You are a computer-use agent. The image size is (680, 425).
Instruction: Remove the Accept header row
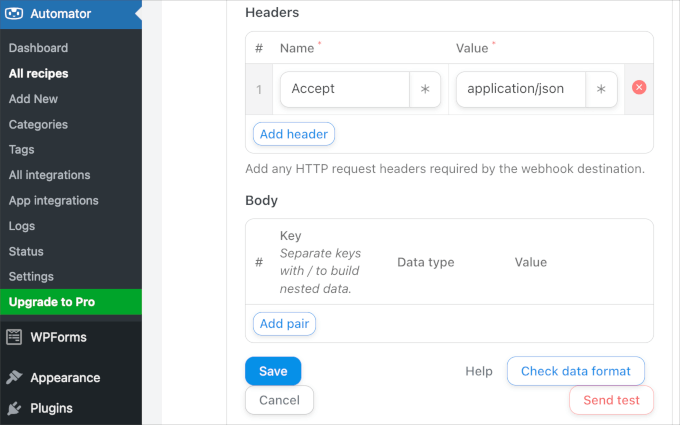point(639,88)
